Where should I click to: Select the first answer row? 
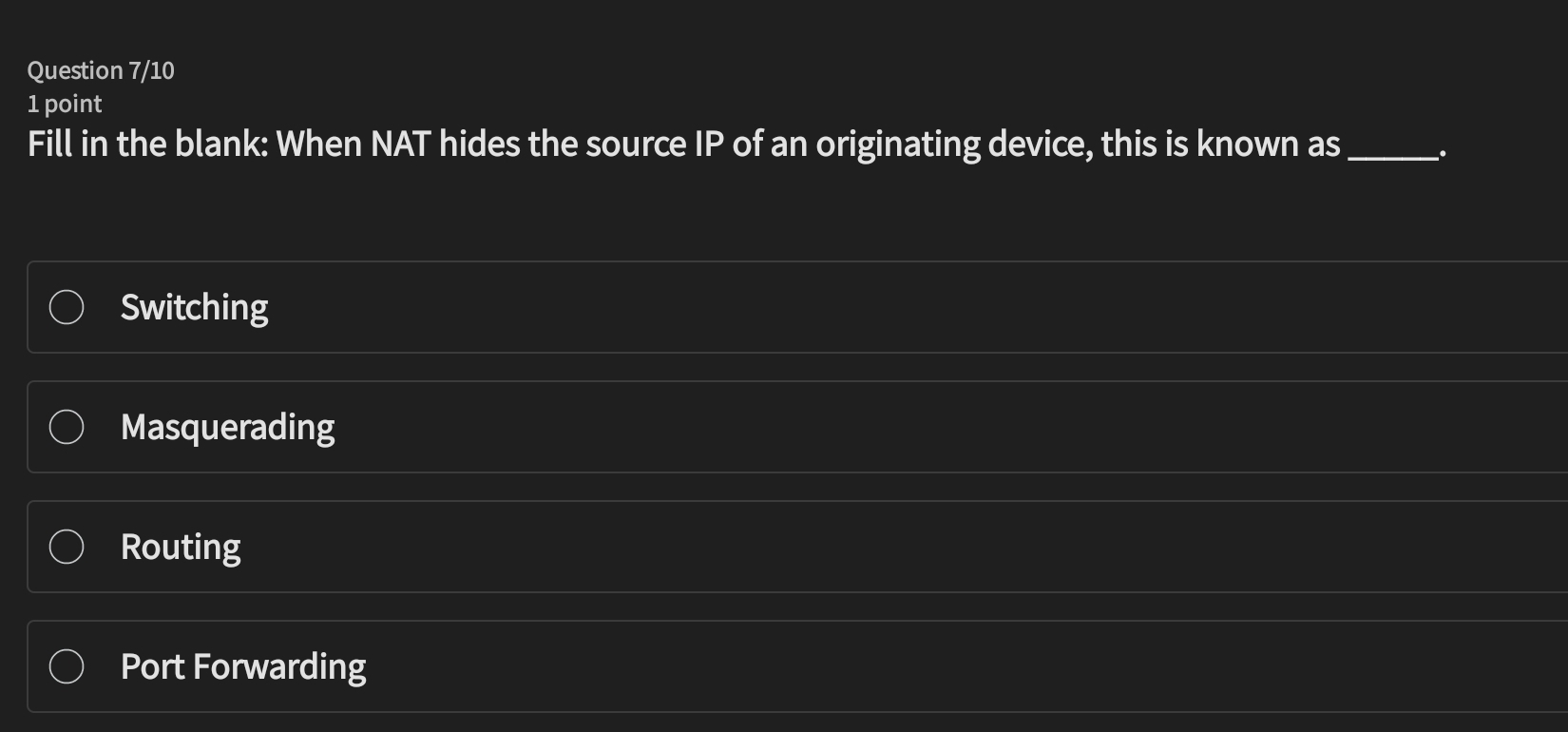pos(760,307)
